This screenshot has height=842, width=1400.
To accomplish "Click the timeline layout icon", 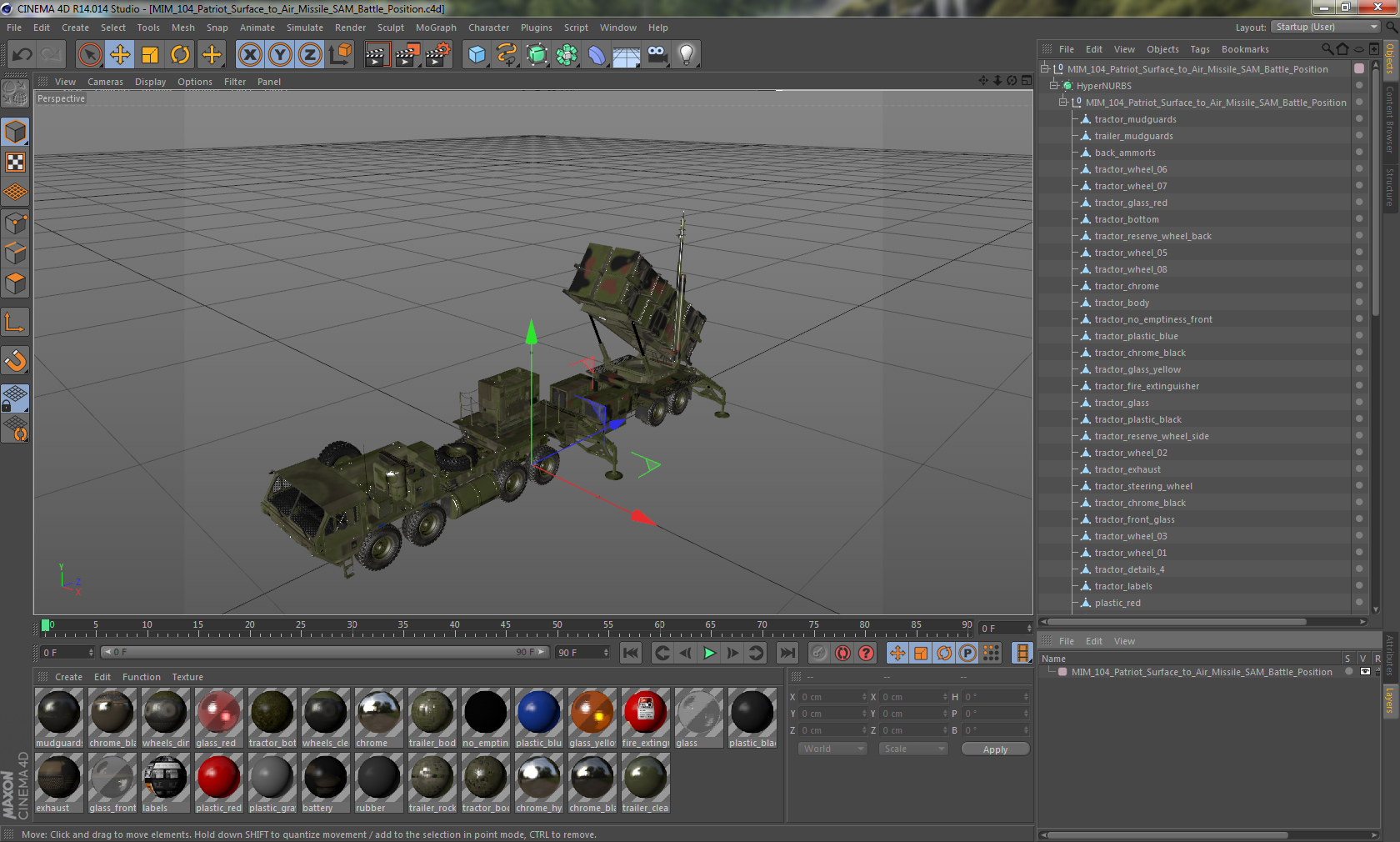I will [1022, 653].
